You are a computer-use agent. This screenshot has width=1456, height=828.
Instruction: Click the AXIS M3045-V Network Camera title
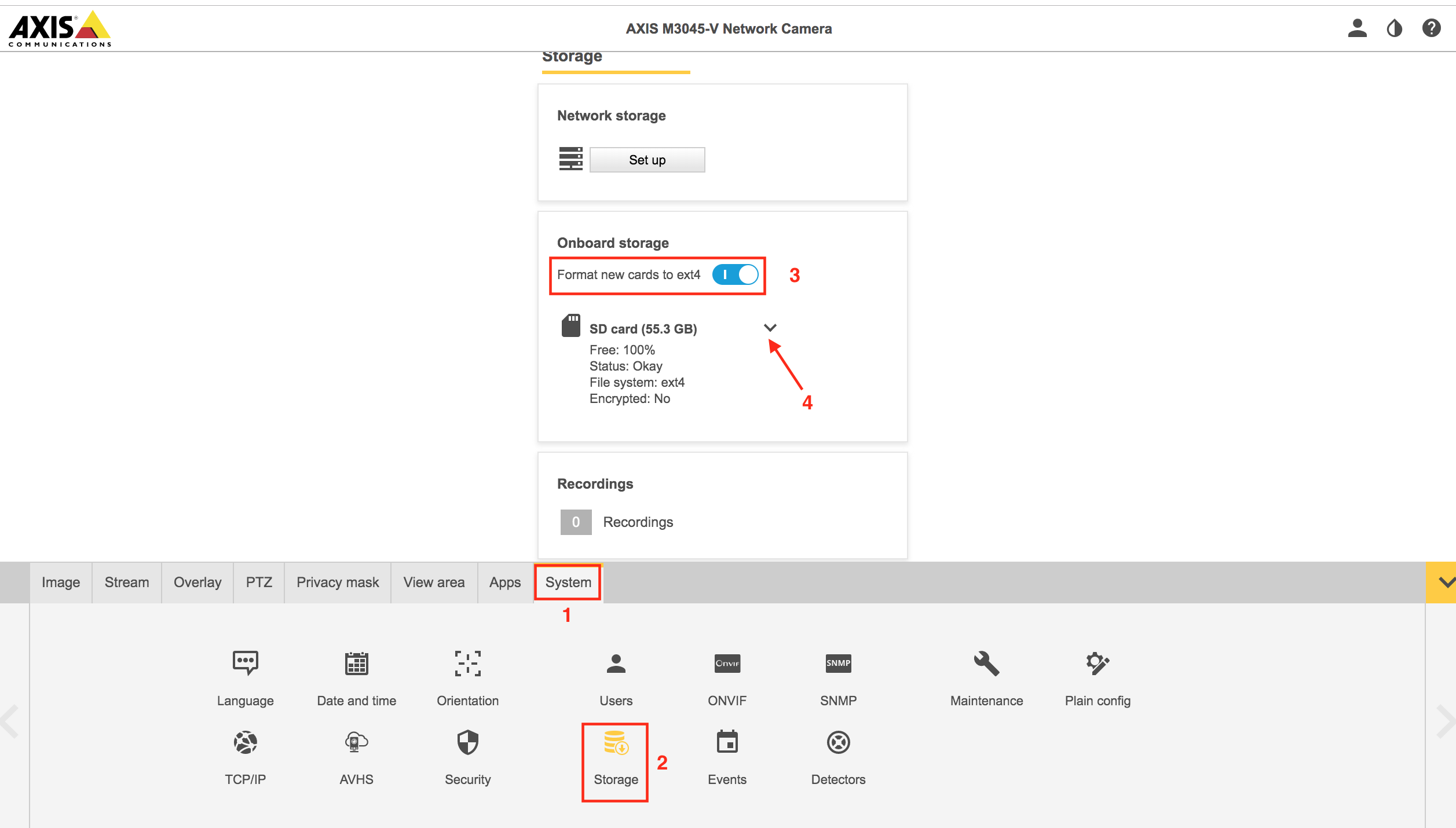[x=729, y=28]
